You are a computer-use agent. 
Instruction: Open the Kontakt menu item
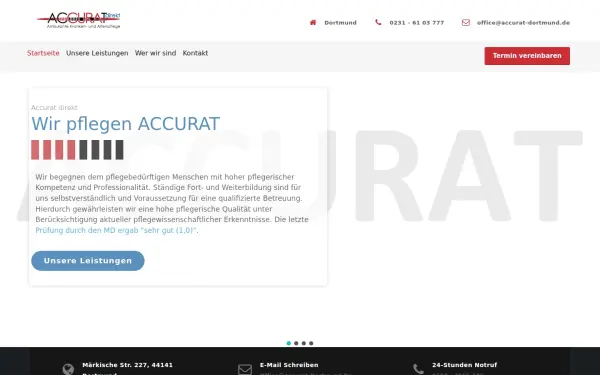pos(195,53)
